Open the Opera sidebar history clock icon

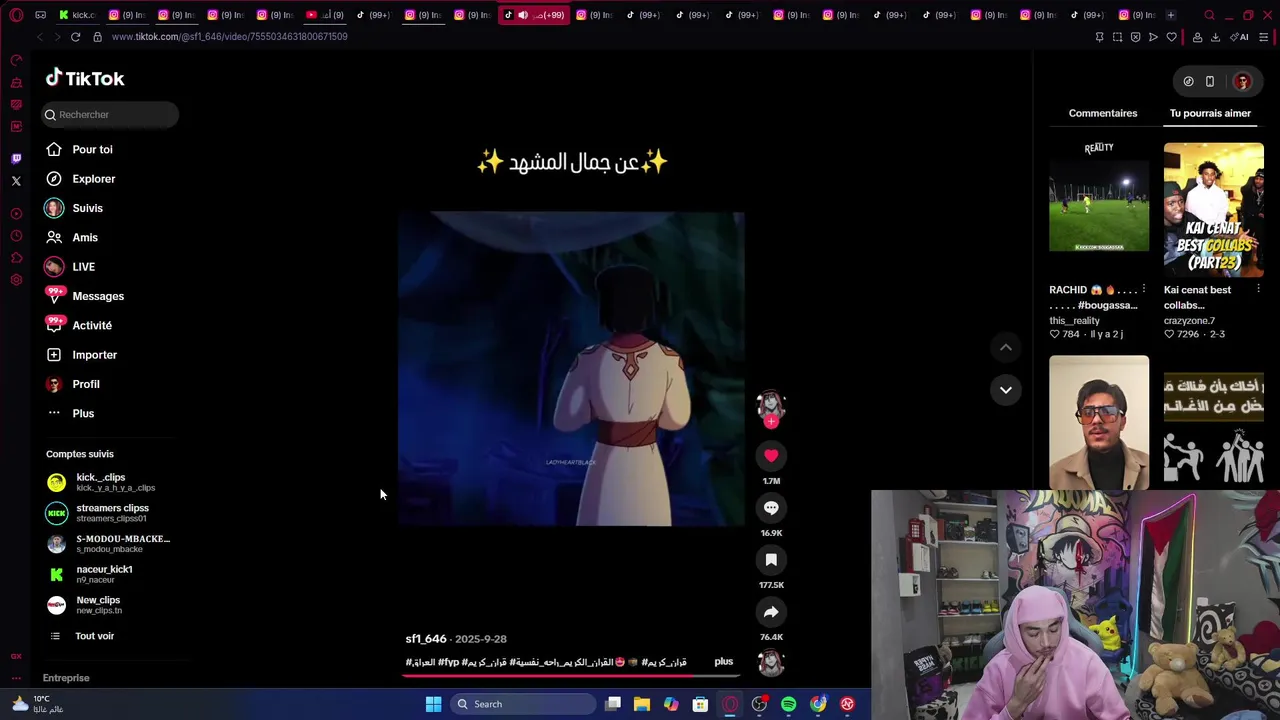pyautogui.click(x=16, y=236)
